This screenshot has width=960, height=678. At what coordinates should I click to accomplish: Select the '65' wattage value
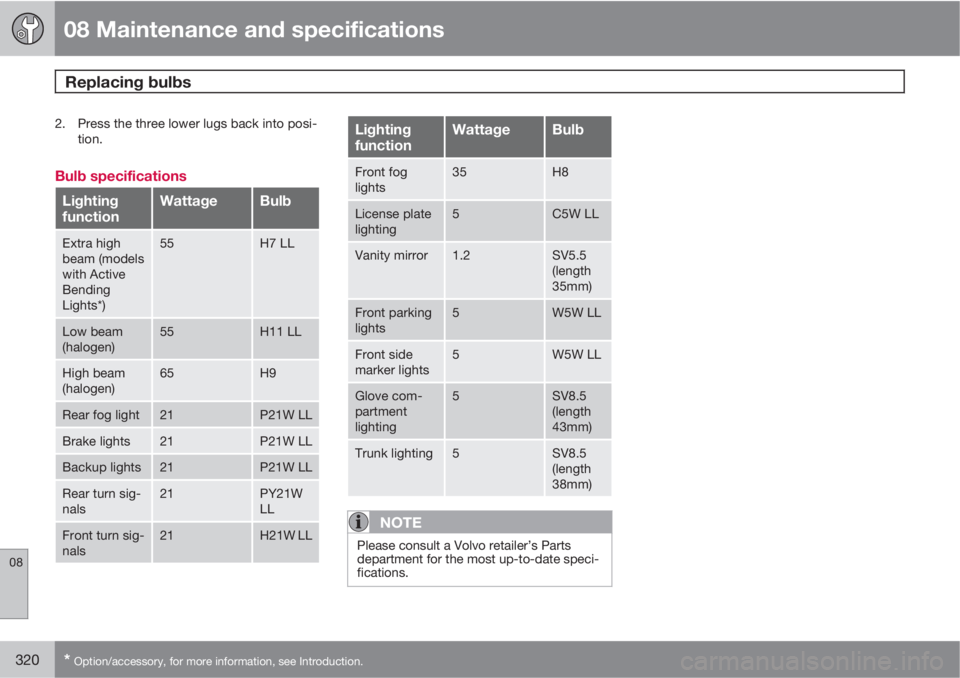pos(167,373)
